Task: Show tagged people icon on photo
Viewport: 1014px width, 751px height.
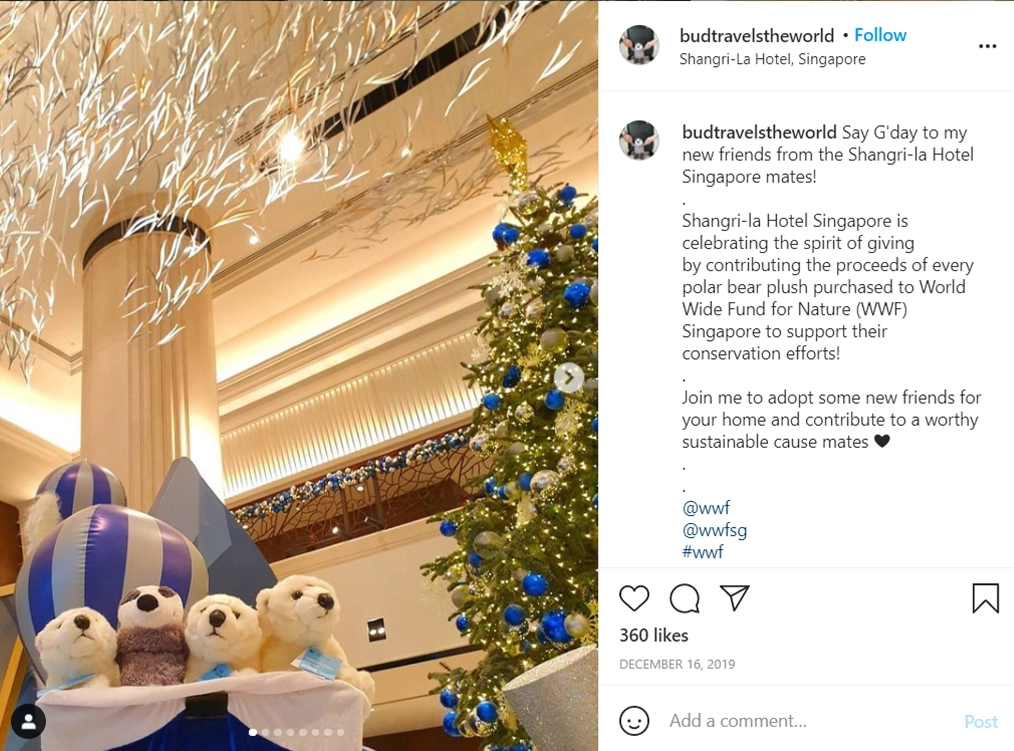Action: tap(28, 721)
